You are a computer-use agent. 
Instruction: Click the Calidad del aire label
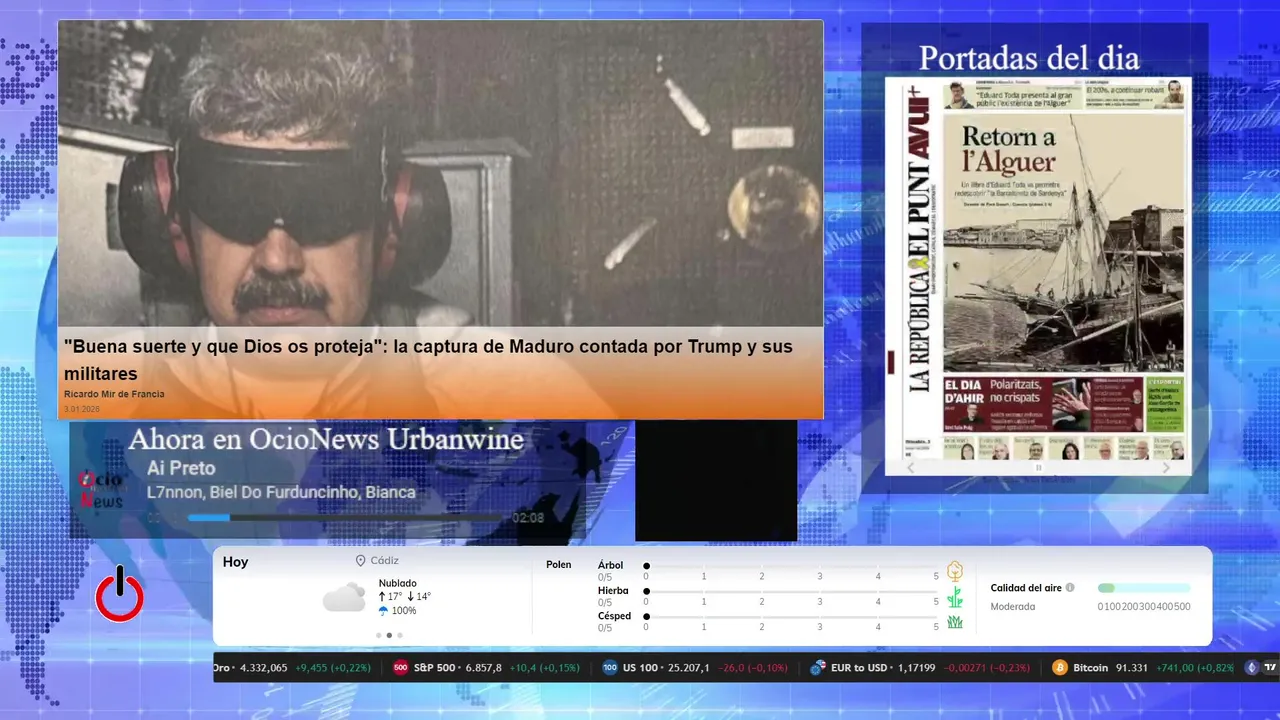click(1026, 588)
